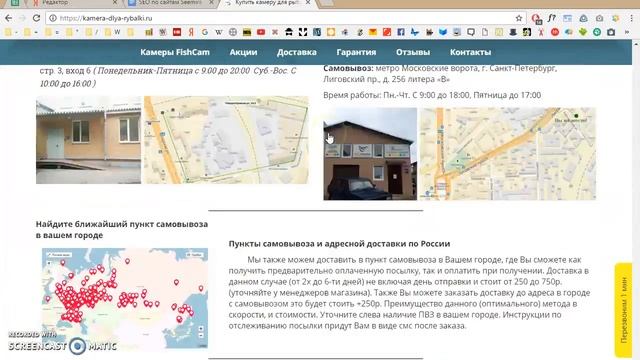Click Найдите ближайший пункт самовывоза heading
This screenshot has width=640, height=360.
pyautogui.click(x=122, y=229)
